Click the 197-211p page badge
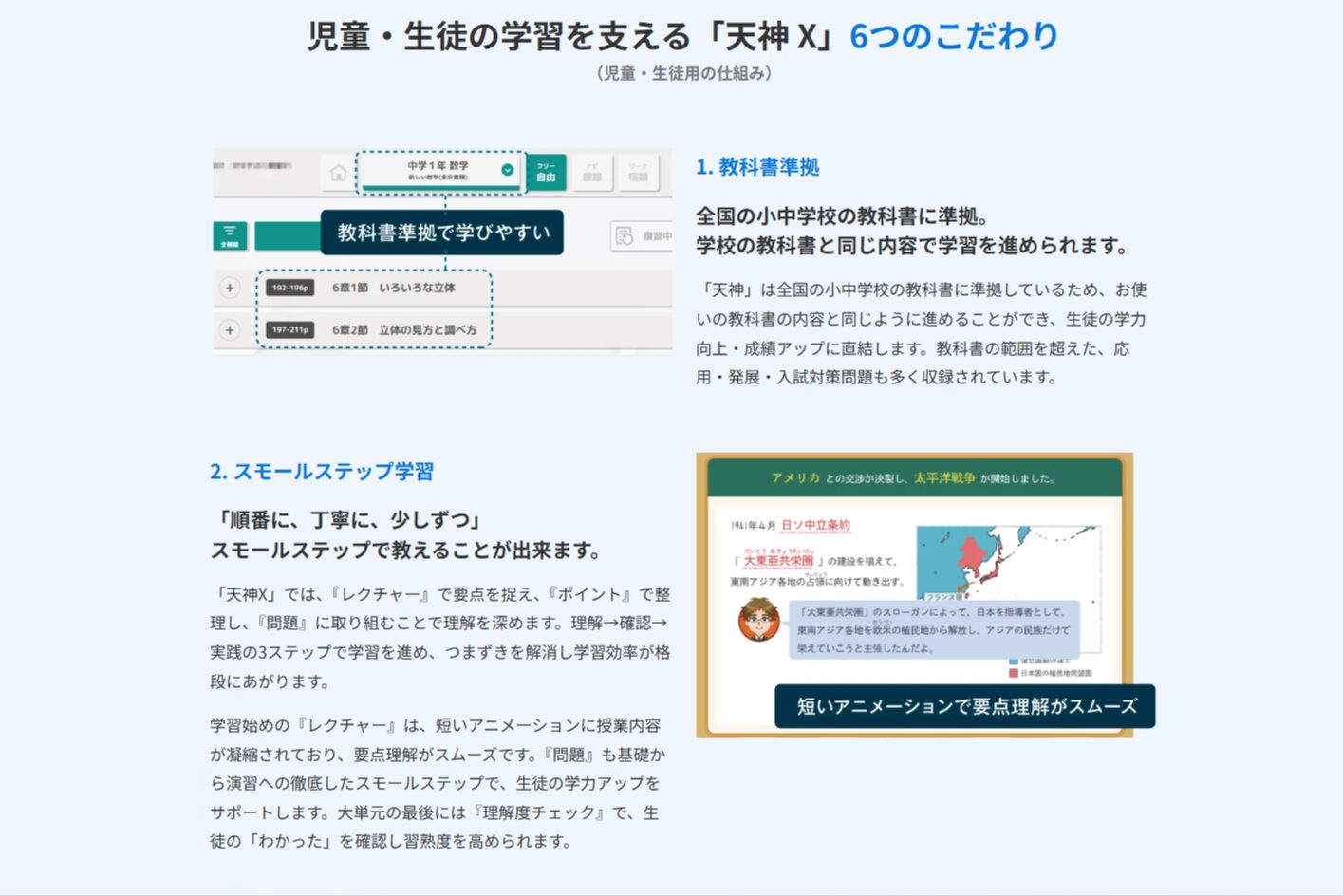 tap(290, 329)
